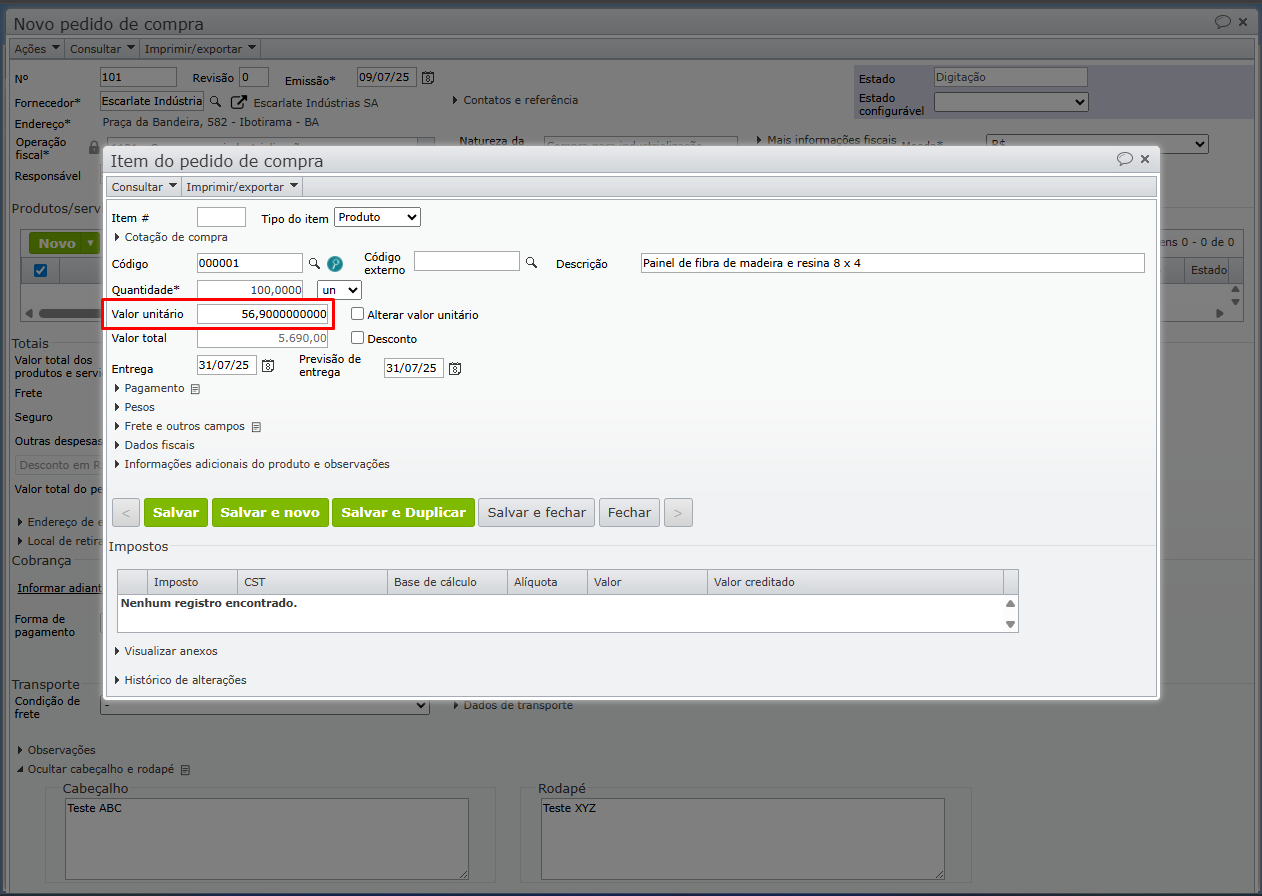Click the comment bubble icon in item dialog
The image size is (1262, 896).
[1125, 159]
